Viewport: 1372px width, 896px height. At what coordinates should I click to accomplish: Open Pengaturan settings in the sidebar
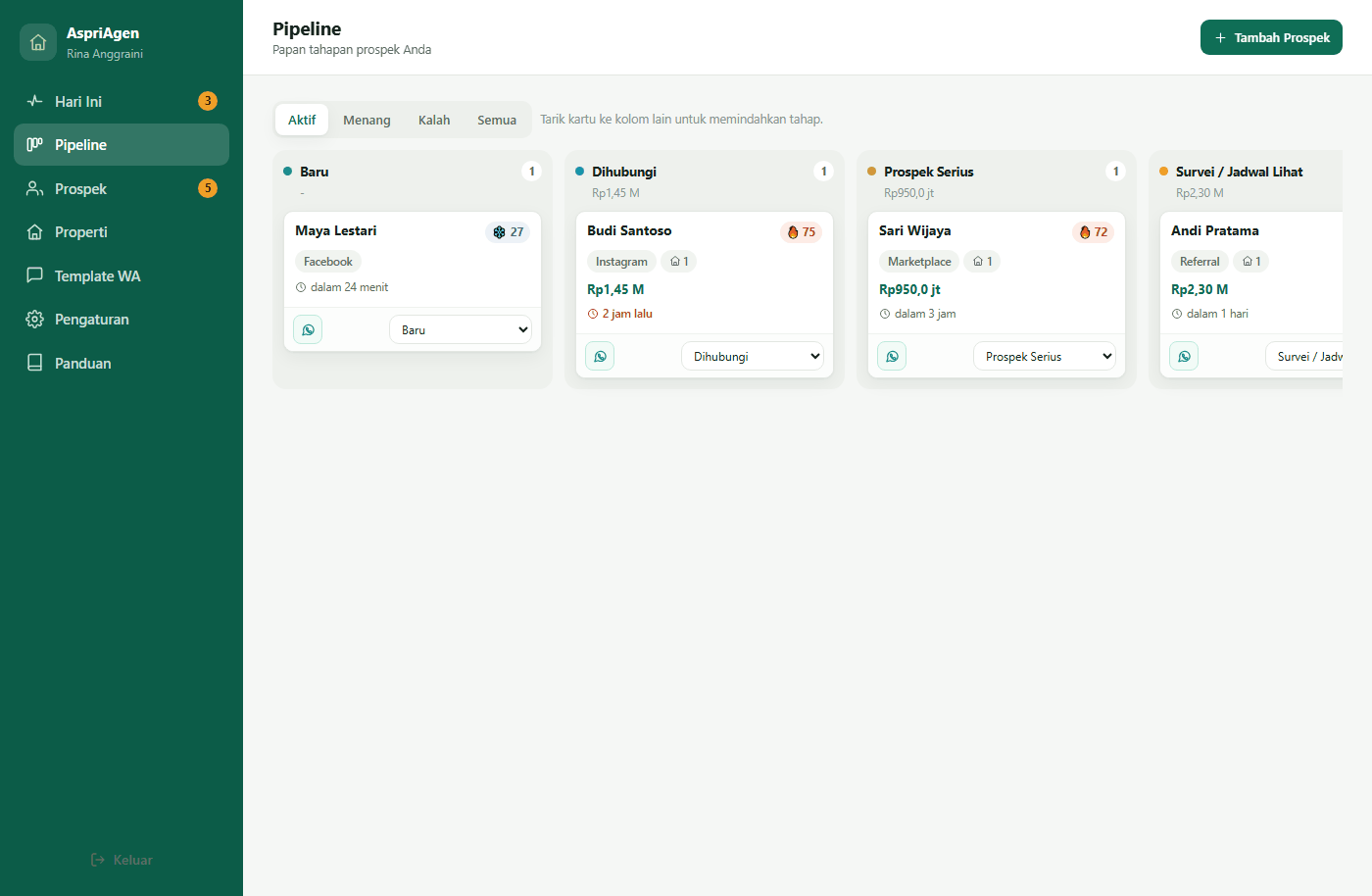[122, 320]
